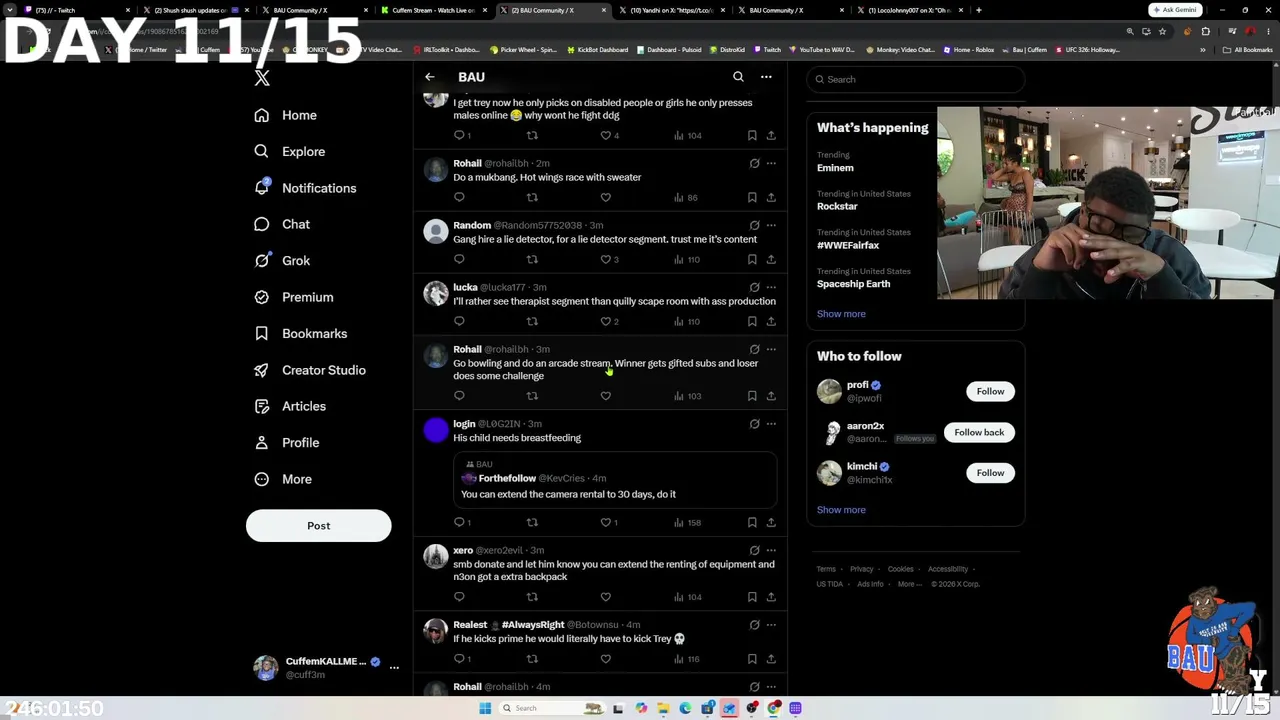This screenshot has height=720, width=1280.
Task: Click the X logo in the sidebar
Action: (262, 78)
